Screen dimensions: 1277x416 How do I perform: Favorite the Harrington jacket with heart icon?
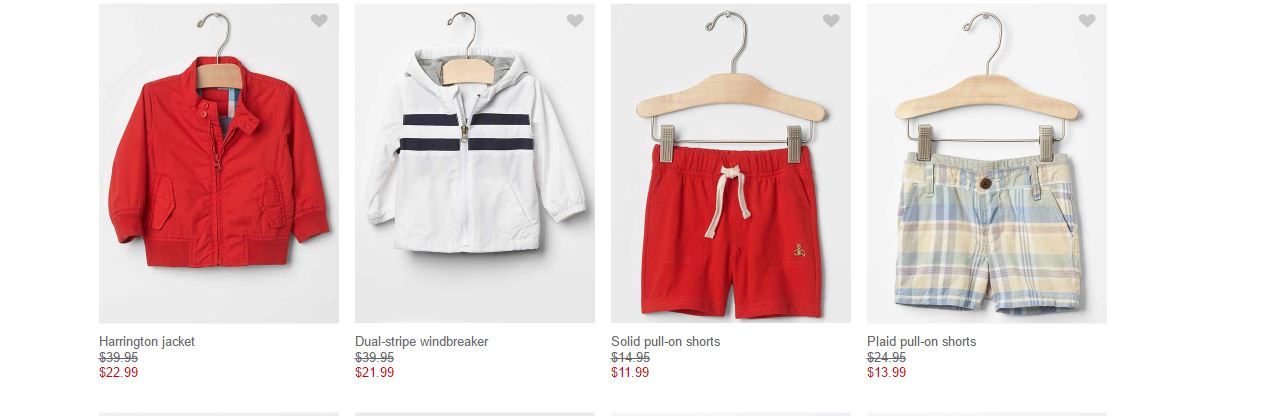319,21
